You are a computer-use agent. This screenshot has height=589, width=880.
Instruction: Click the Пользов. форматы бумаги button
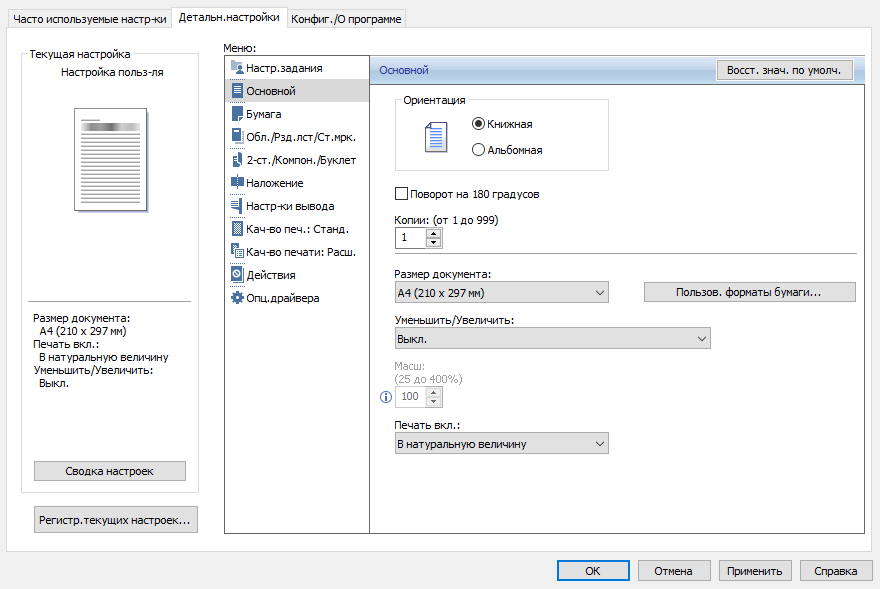coord(749,292)
